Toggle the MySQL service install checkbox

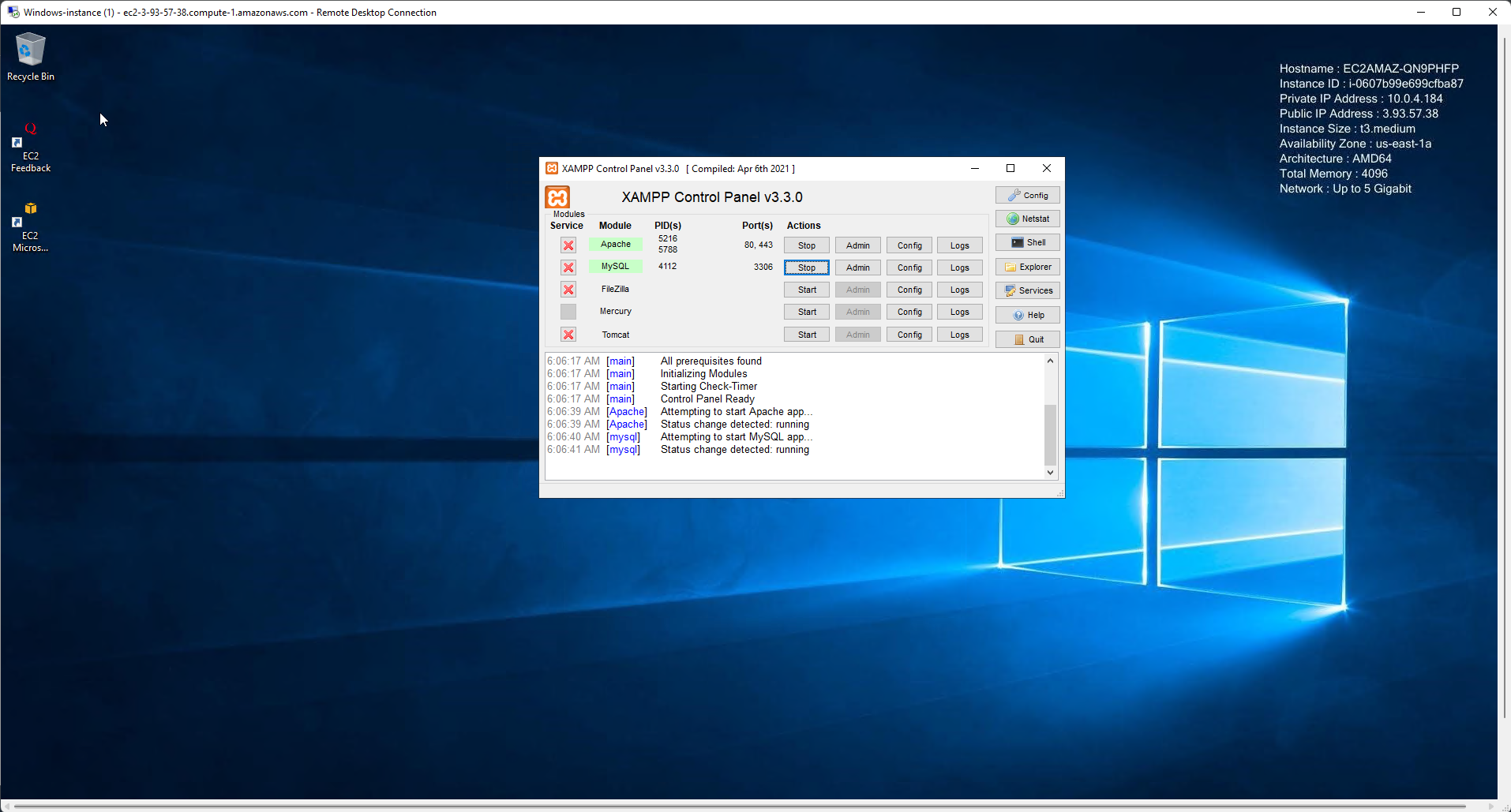tap(568, 268)
